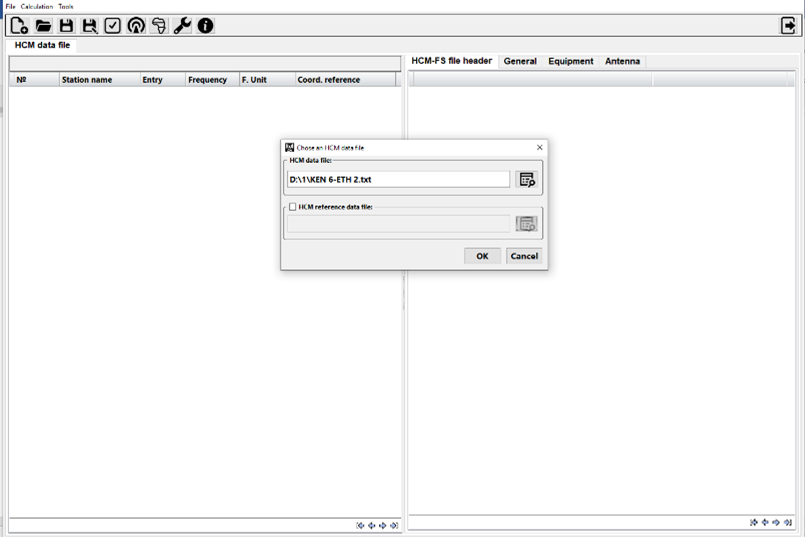Click the dialog title bar application icon

click(x=290, y=147)
